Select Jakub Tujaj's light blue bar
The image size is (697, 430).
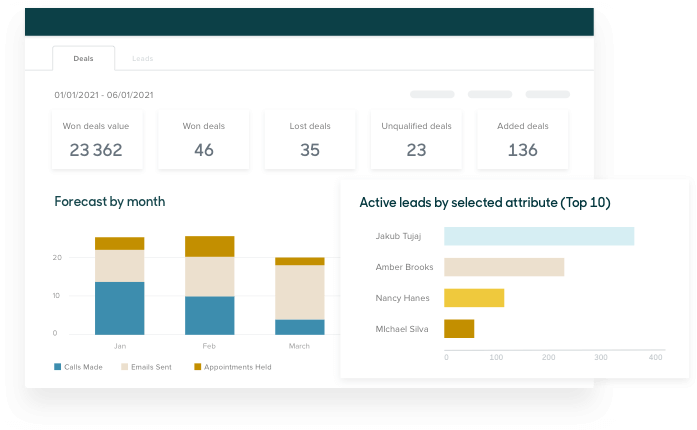(x=539, y=236)
